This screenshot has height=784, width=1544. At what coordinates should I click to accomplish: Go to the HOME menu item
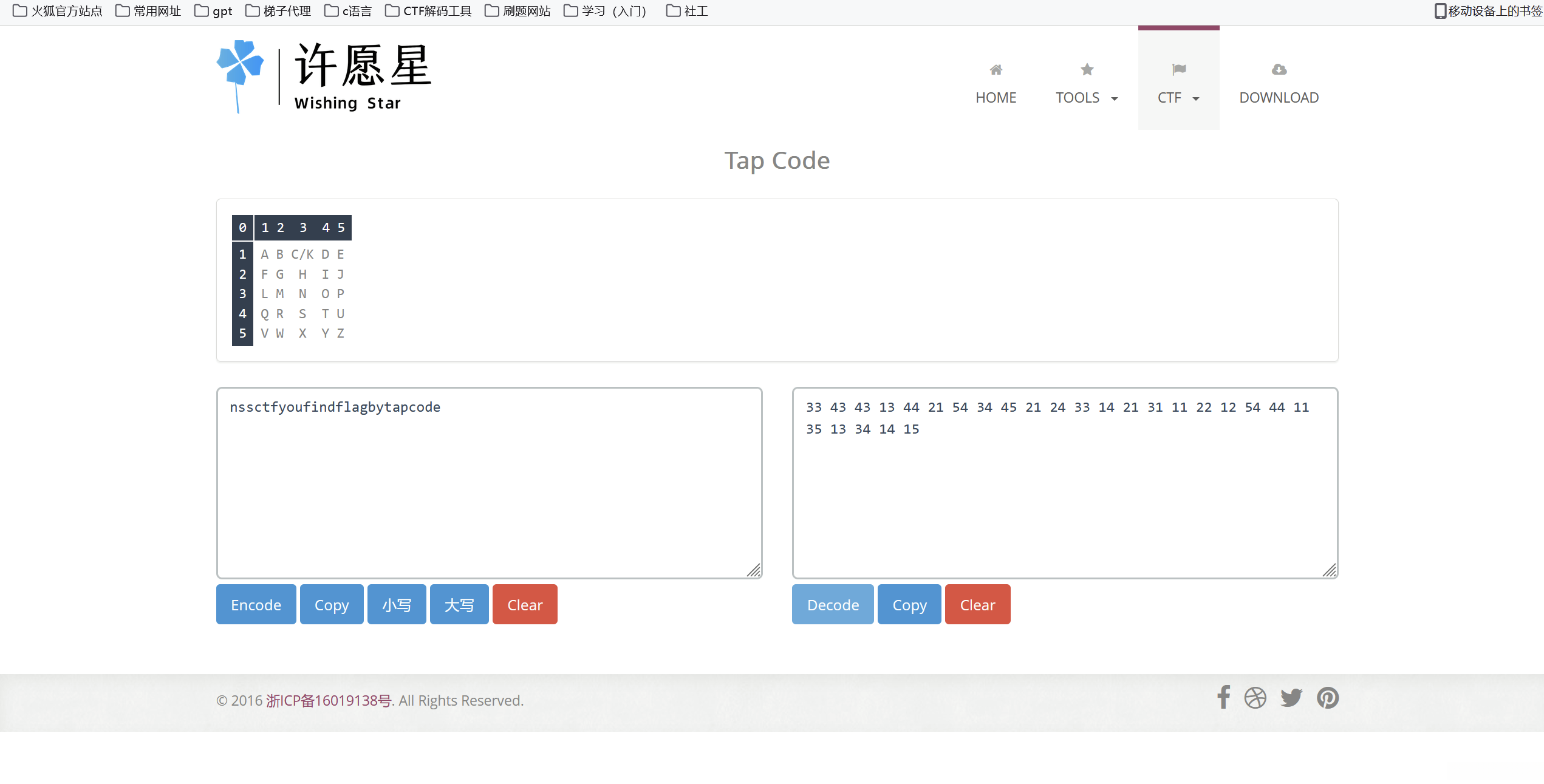(996, 97)
